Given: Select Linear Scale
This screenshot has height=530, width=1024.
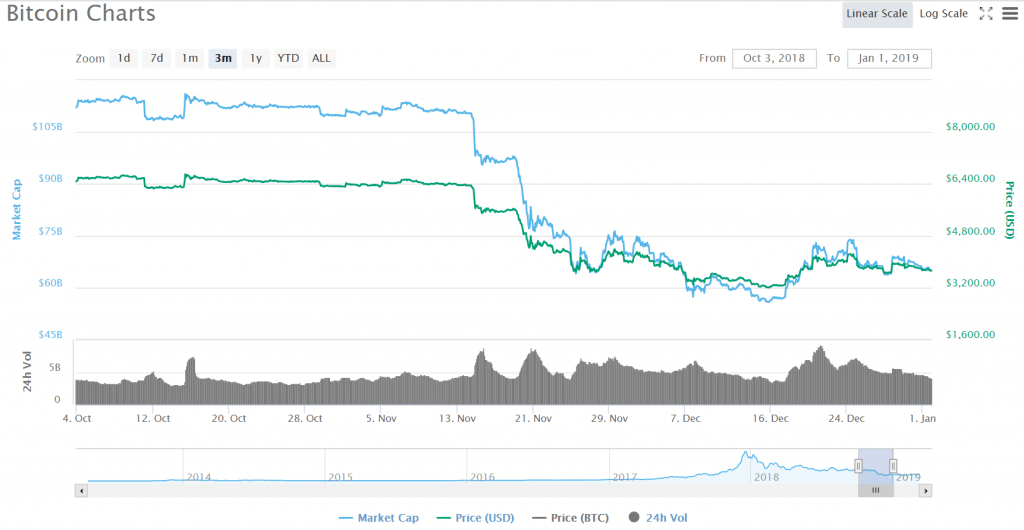Looking at the screenshot, I should (876, 14).
